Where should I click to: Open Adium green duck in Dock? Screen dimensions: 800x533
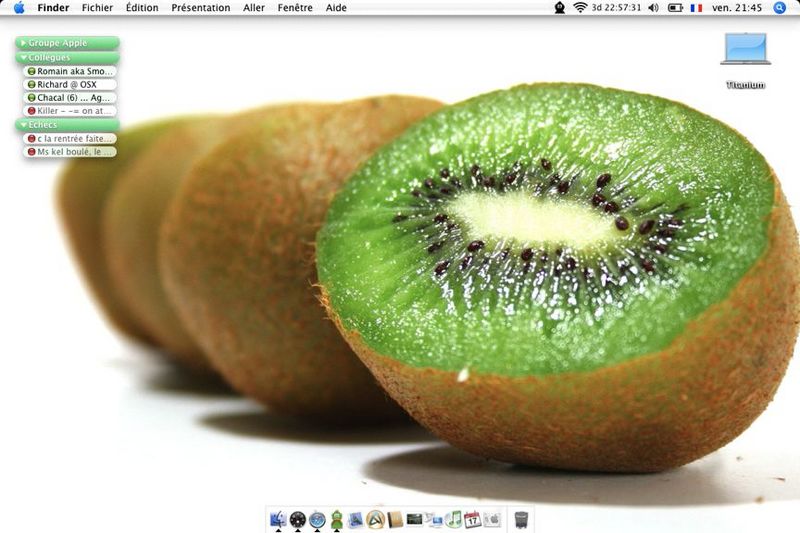[336, 520]
